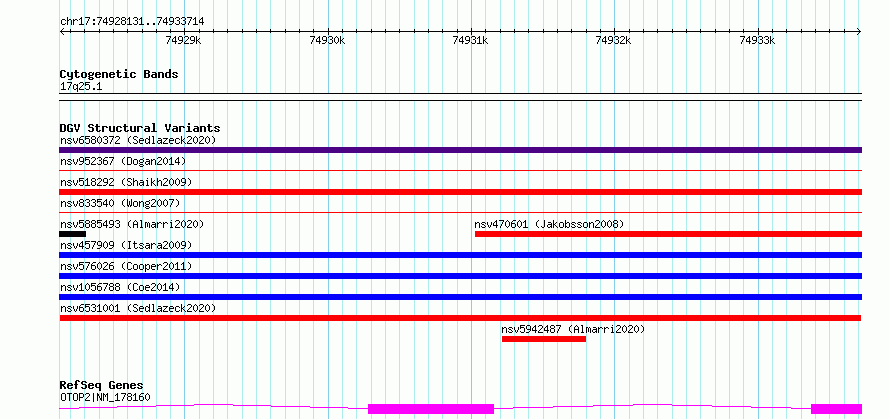Select the blue nsv1056788 variant bar

460,297
